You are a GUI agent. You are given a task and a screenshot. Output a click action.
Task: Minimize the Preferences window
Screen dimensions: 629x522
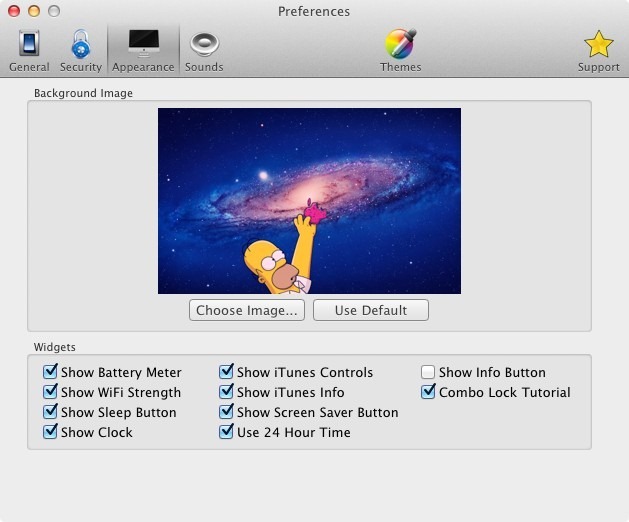click(x=34, y=11)
